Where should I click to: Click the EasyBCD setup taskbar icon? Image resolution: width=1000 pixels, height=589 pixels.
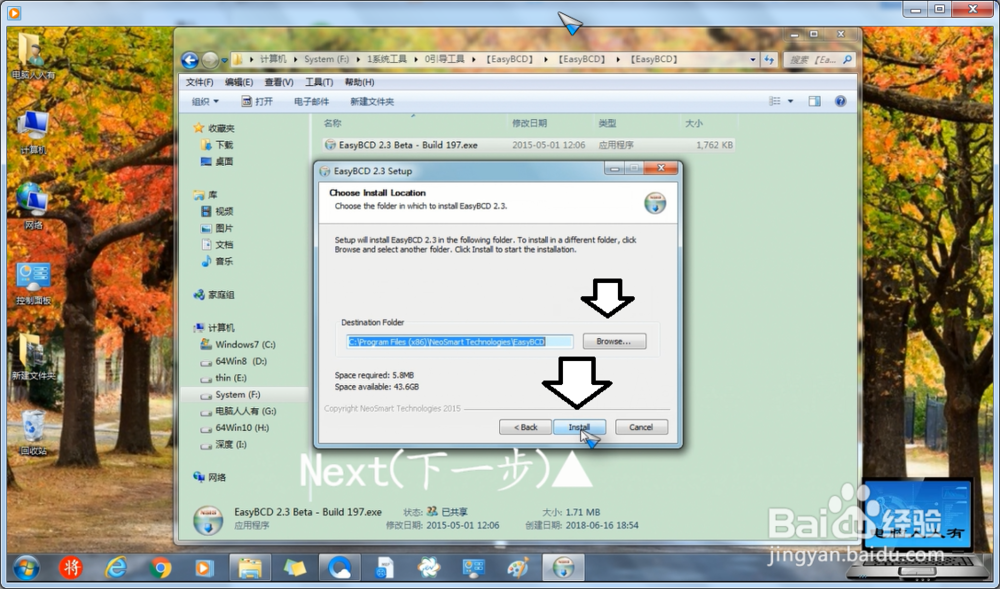(563, 567)
